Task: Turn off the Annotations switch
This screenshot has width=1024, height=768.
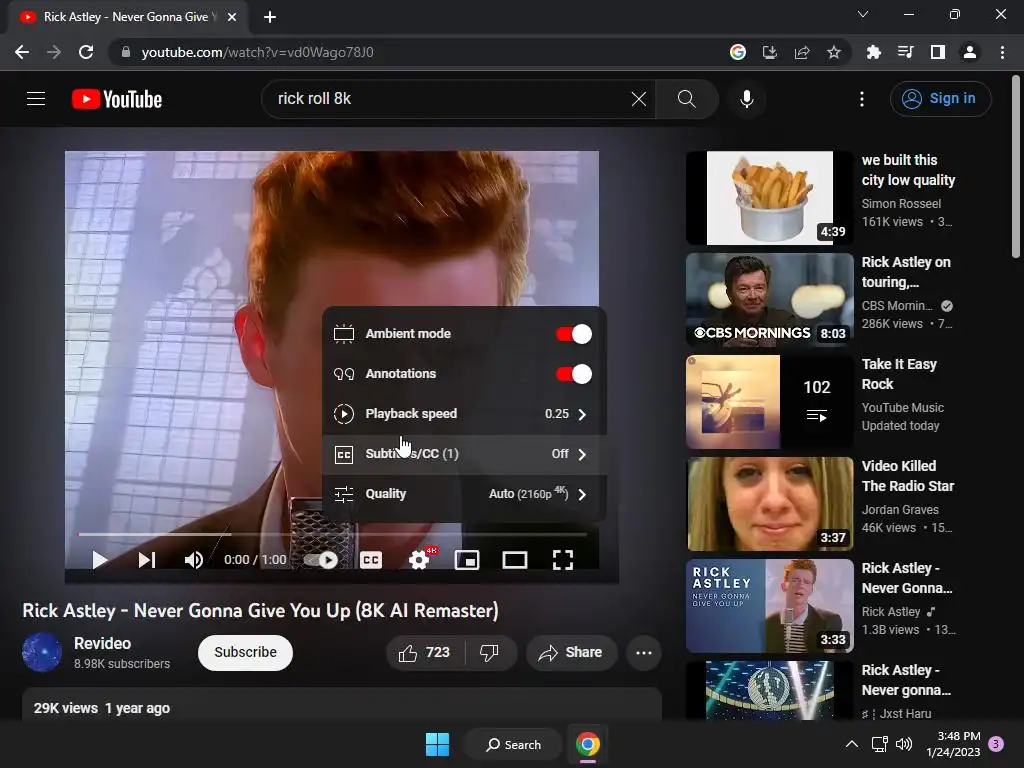Action: (574, 374)
